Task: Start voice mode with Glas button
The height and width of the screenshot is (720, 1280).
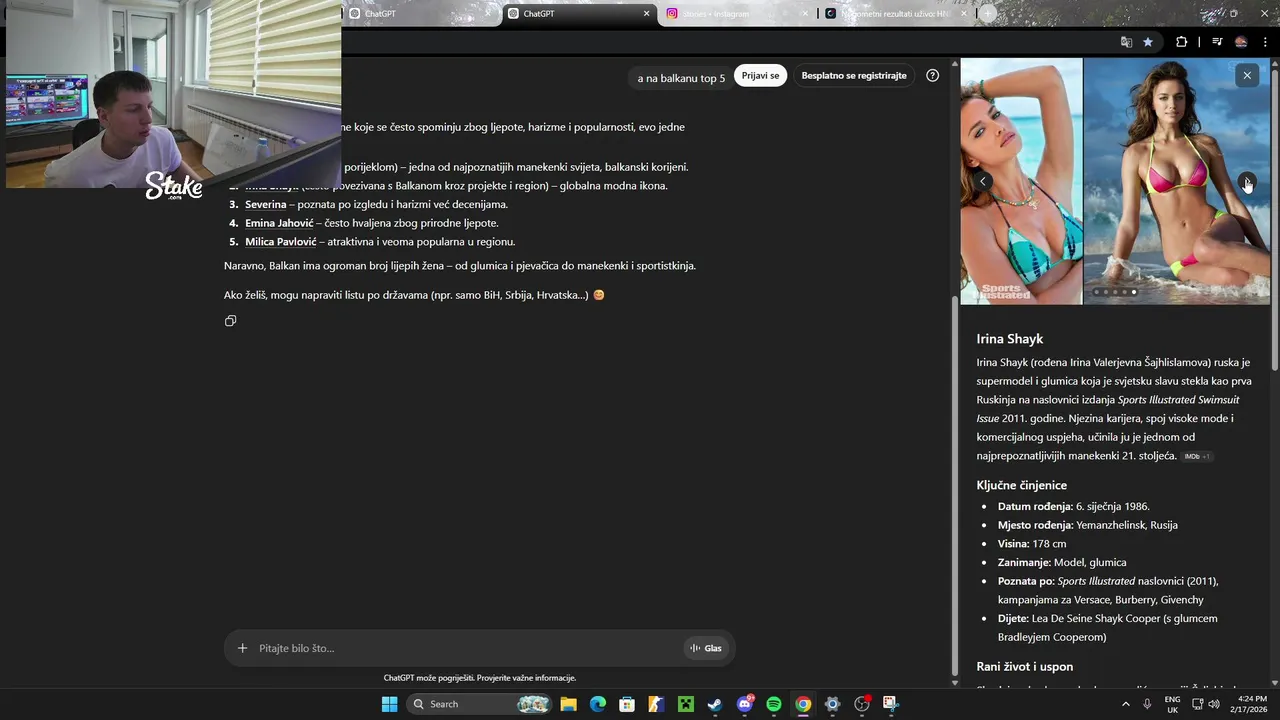Action: 705,648
